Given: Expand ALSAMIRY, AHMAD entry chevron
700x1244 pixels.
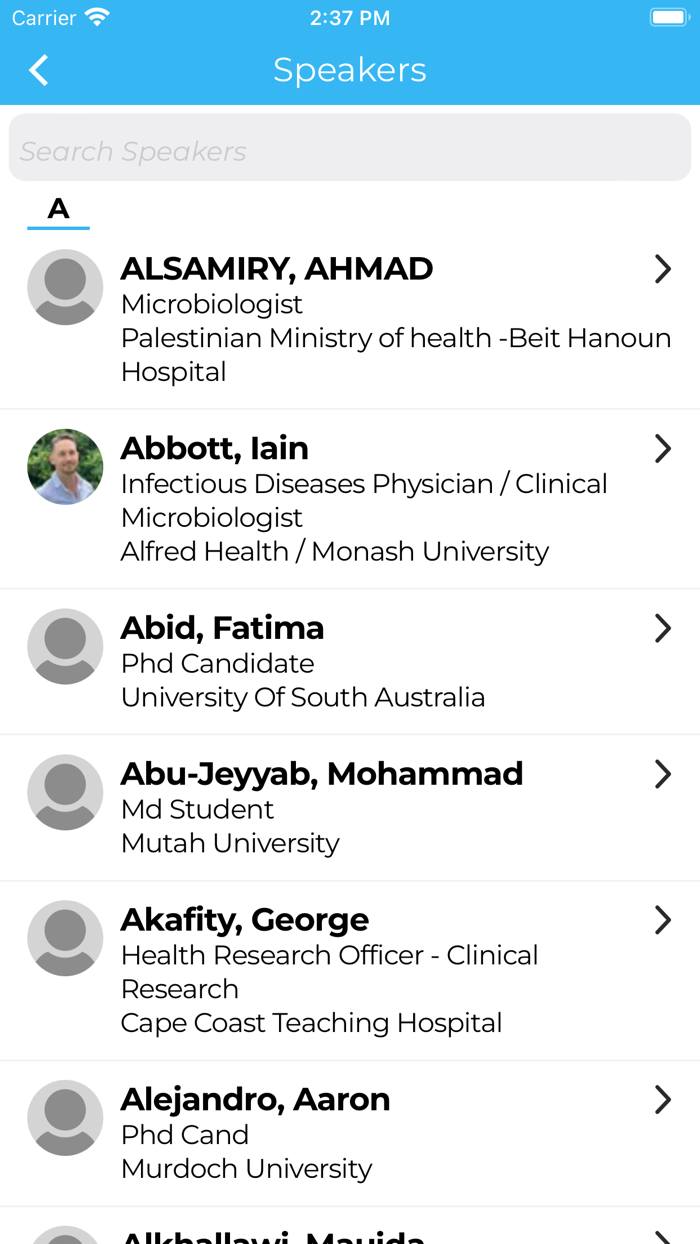Looking at the screenshot, I should pyautogui.click(x=662, y=269).
